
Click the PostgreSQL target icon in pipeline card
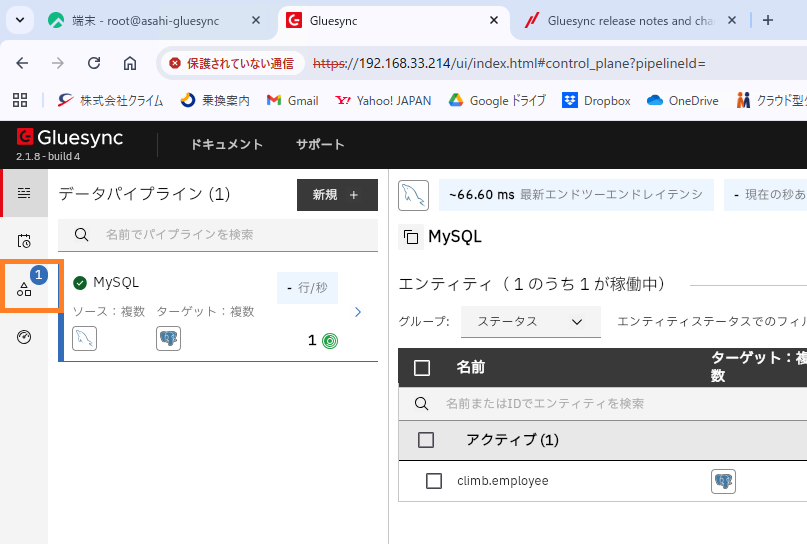click(x=168, y=338)
